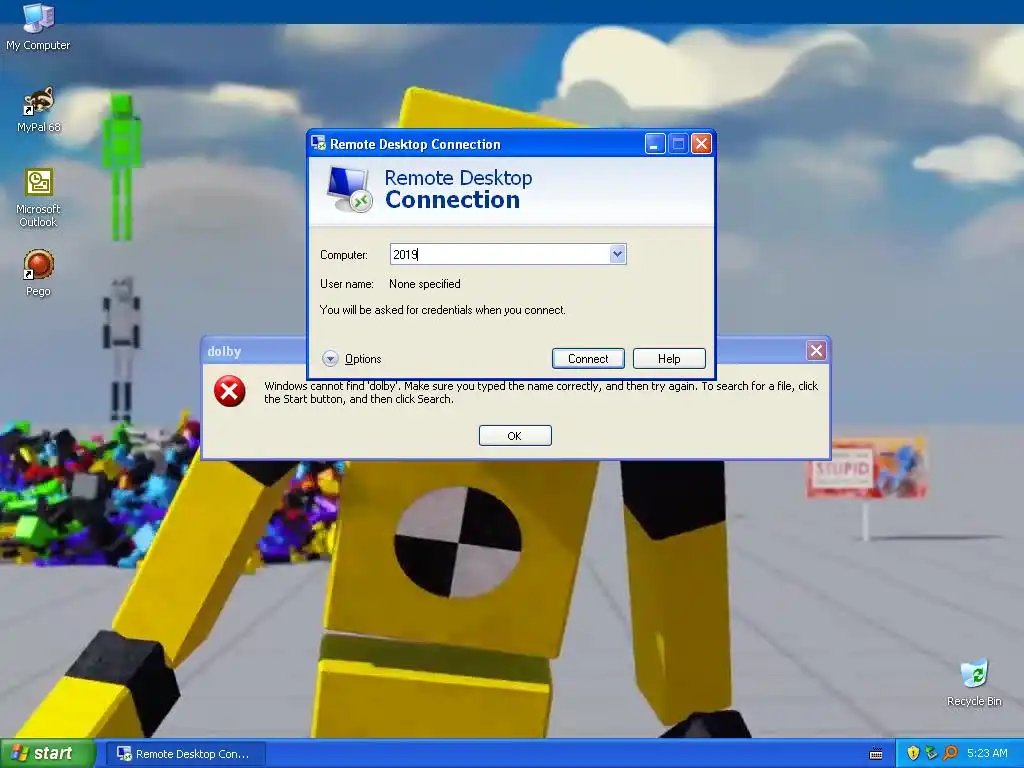Select the MyPal 68 desktop shortcut
The image size is (1024, 768).
tap(39, 110)
